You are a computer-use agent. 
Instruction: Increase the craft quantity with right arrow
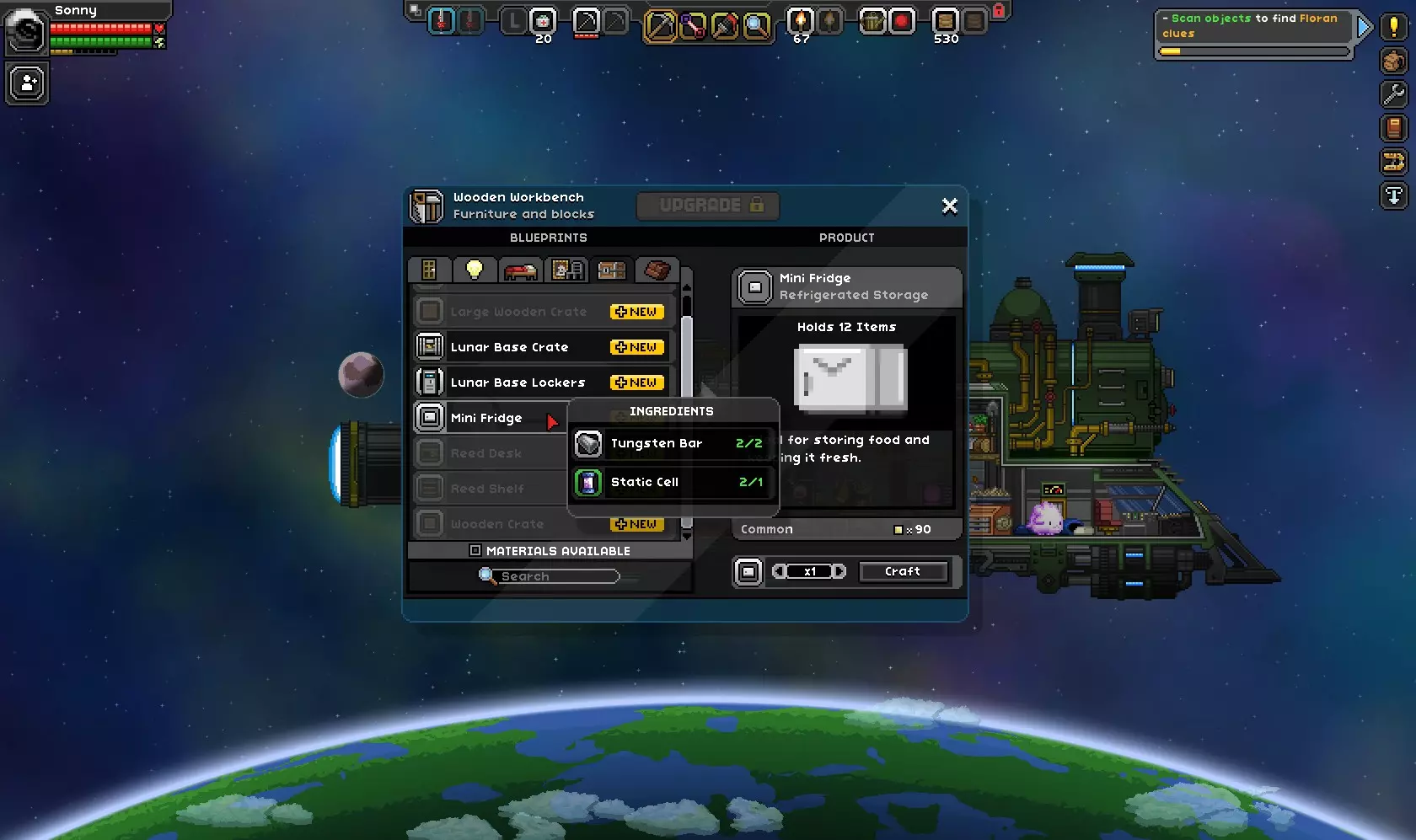point(839,572)
